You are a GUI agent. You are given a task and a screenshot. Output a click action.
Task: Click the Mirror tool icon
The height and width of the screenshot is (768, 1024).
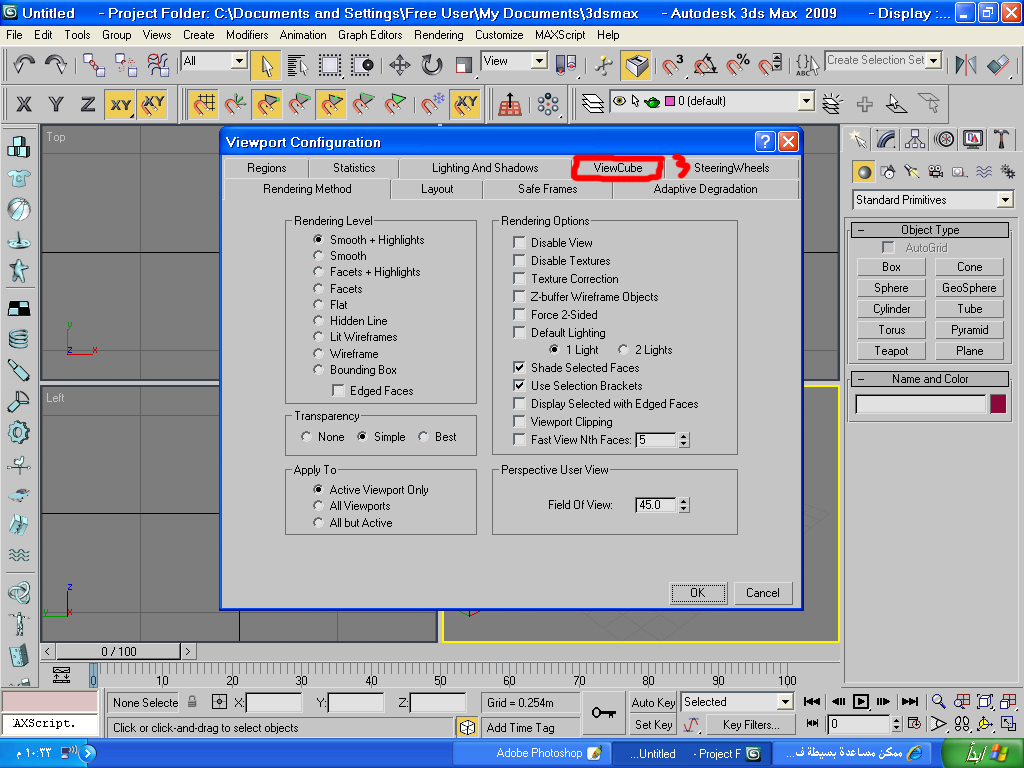point(965,65)
